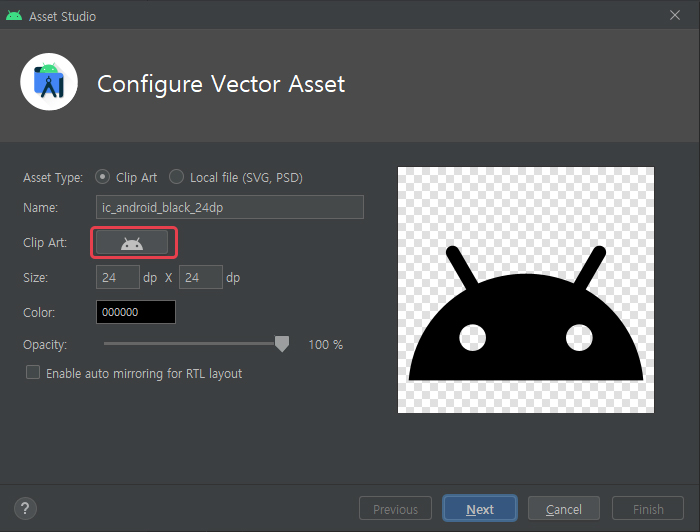This screenshot has height=532, width=700.
Task: Click the Android logo in the title bar
Action: tap(14, 16)
